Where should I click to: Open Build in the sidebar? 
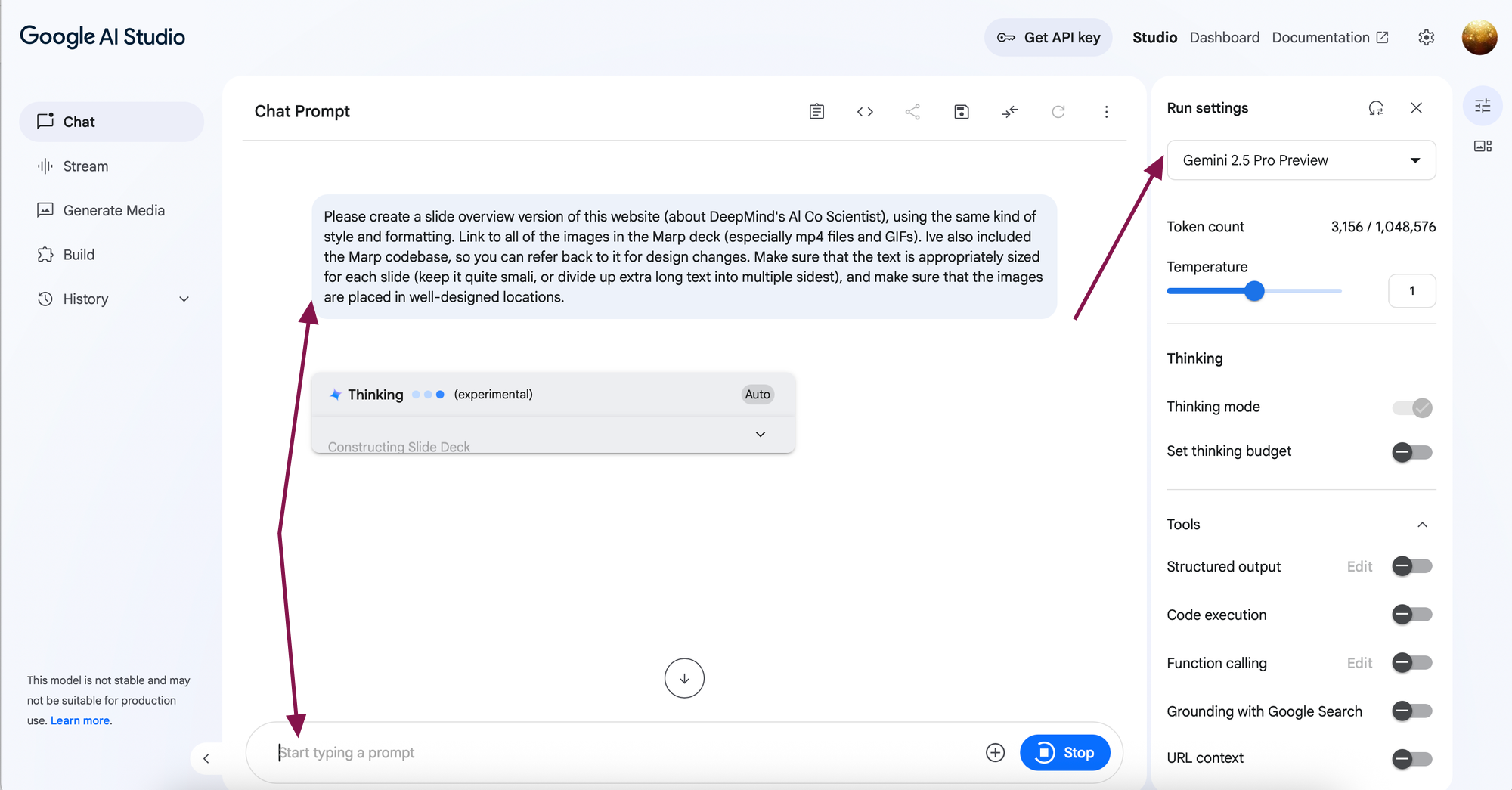(x=112, y=255)
